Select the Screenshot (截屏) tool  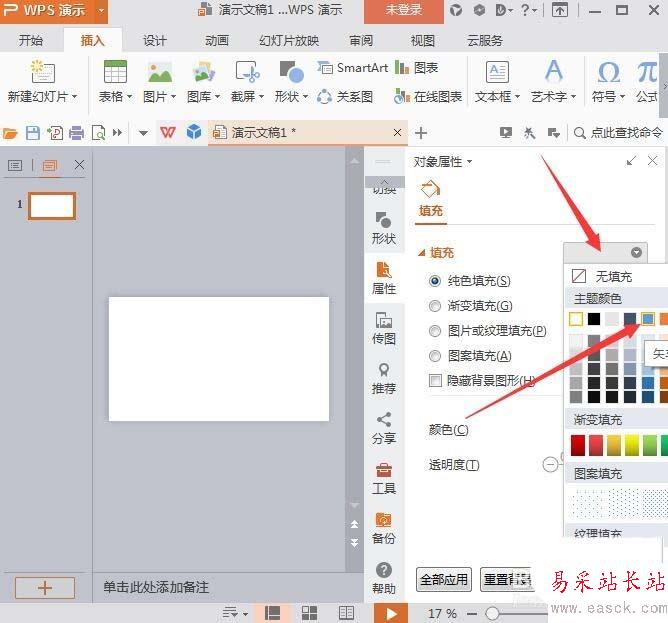tap(248, 72)
